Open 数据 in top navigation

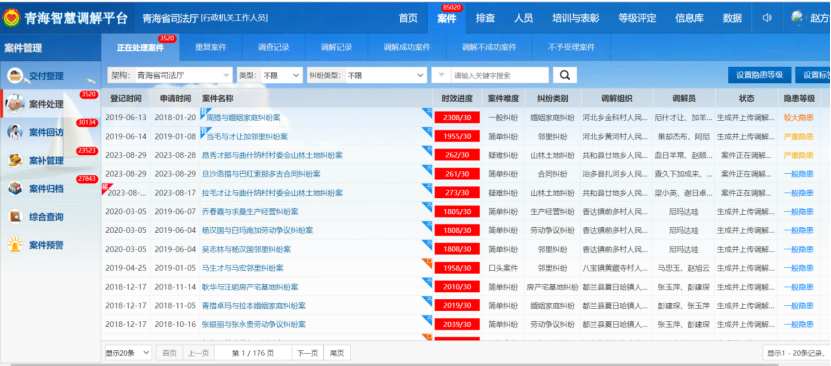coord(732,18)
